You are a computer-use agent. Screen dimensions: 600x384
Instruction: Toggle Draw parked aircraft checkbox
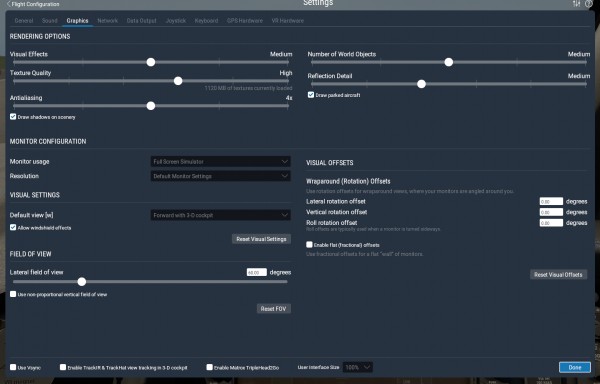tap(311, 95)
